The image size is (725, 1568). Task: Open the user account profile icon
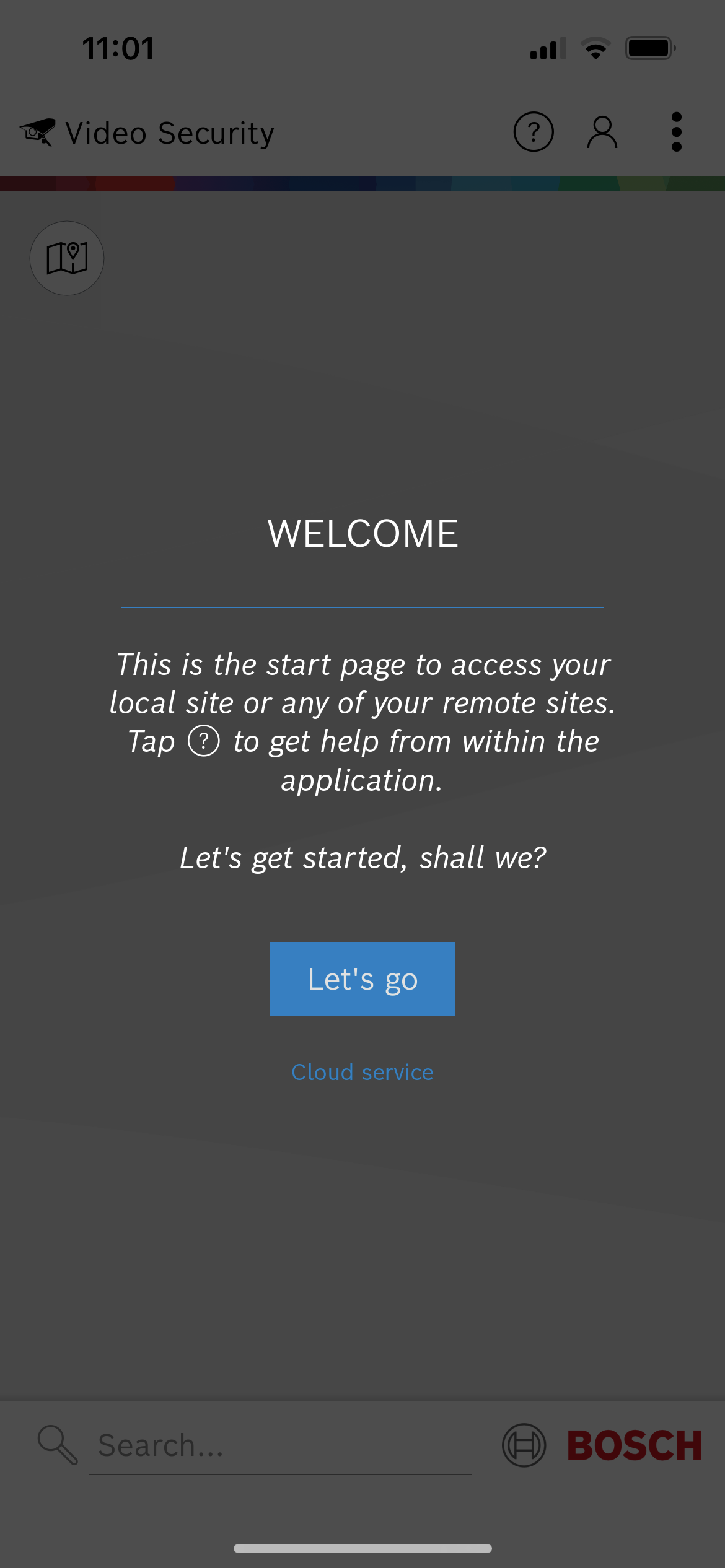click(602, 132)
